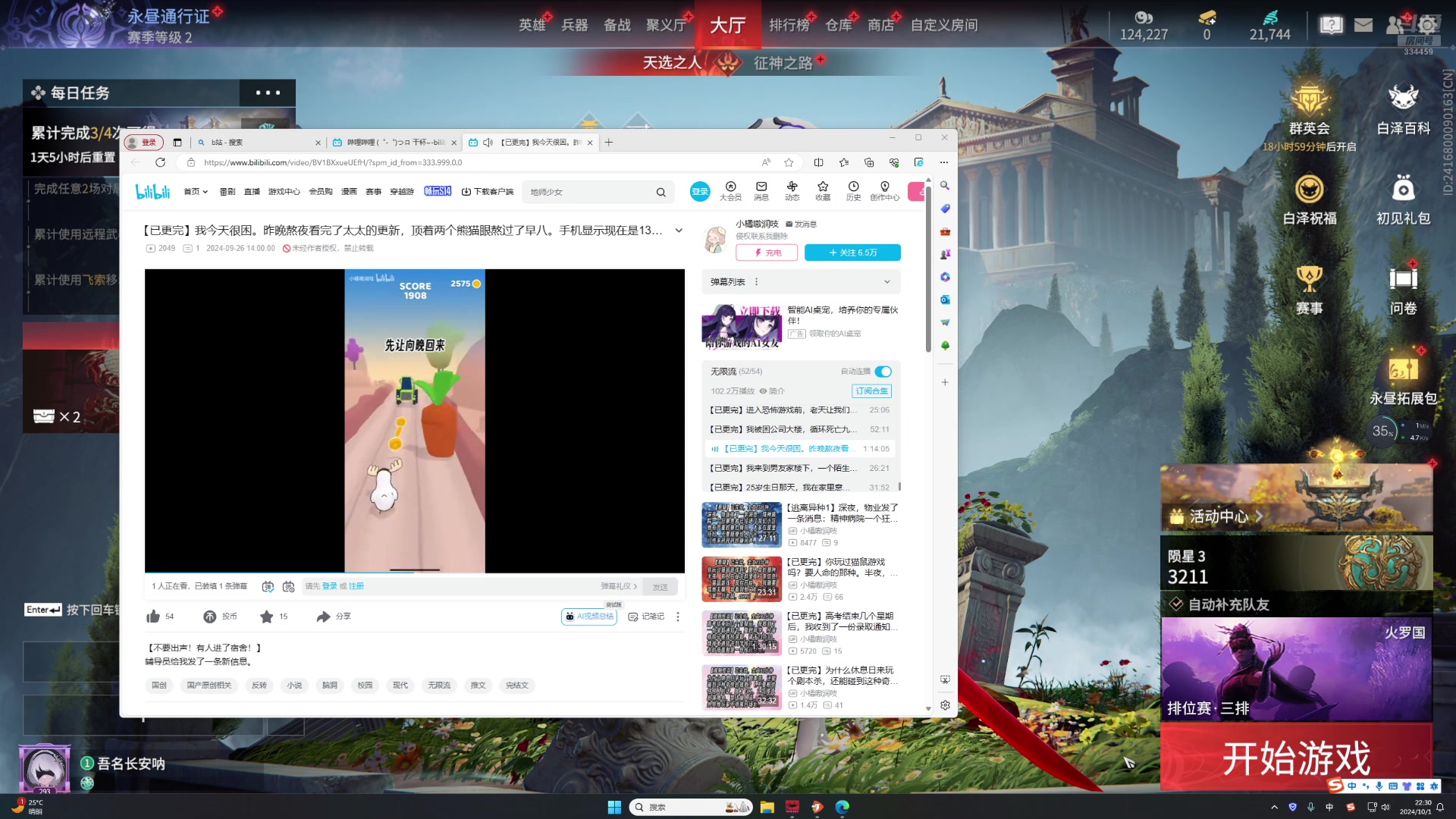
Task: Open 动态 icon in bilibili header
Action: 792,191
